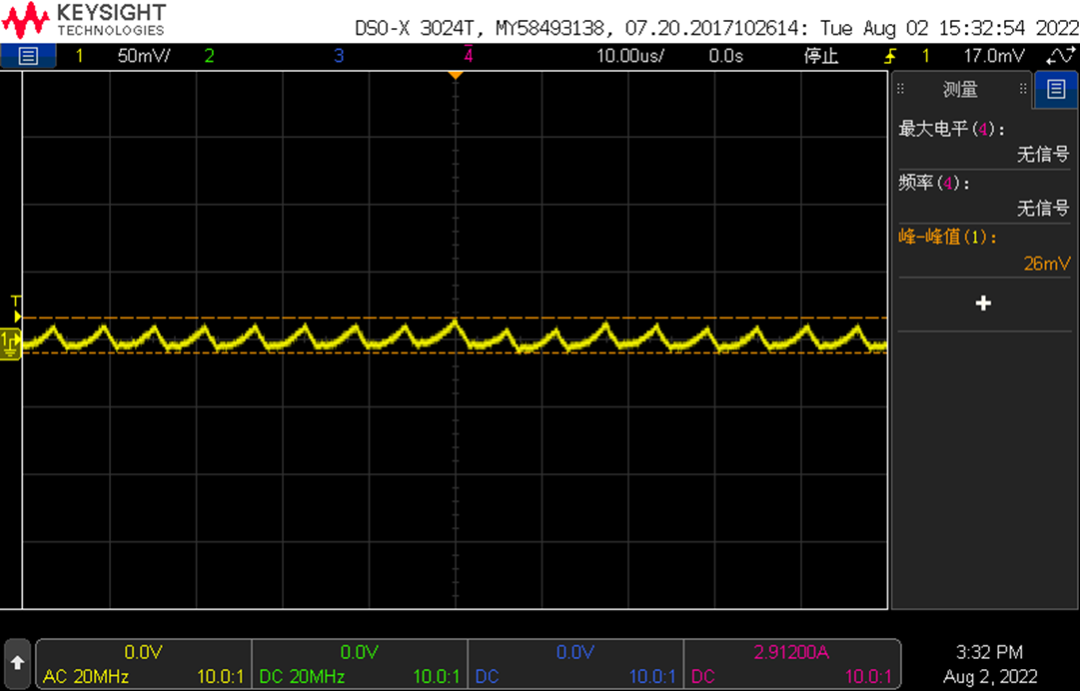Image resolution: width=1080 pixels, height=691 pixels.
Task: Open the 50mV/ vertical scale setting
Action: (x=143, y=56)
